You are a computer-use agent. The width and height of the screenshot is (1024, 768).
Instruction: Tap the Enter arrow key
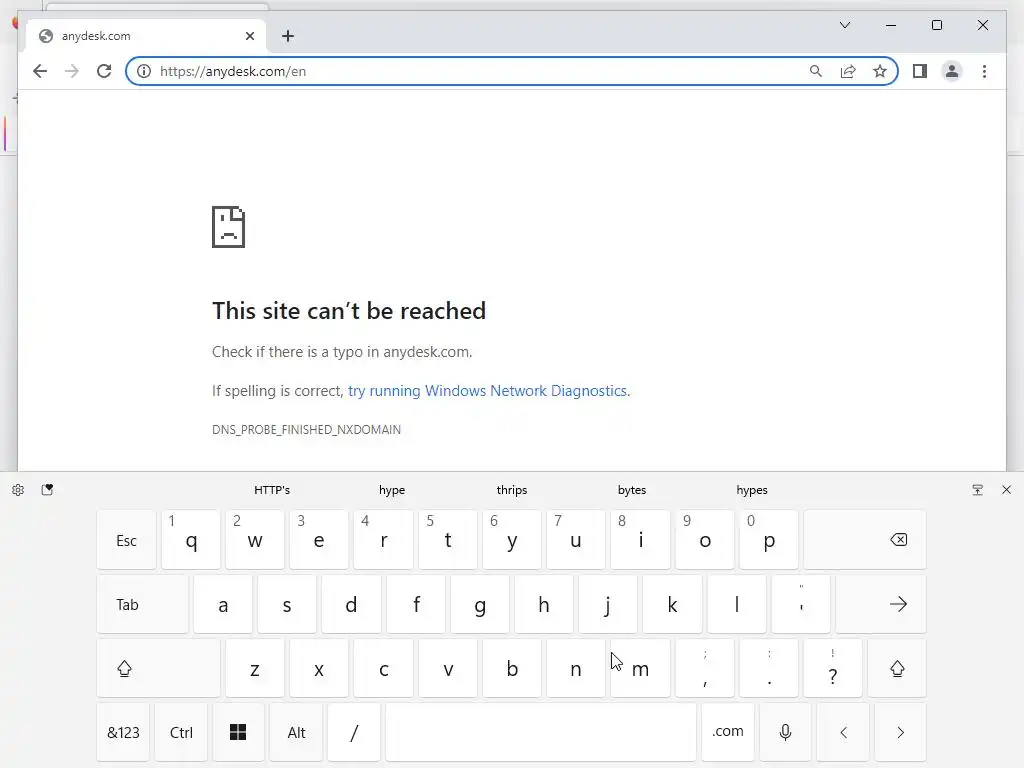coord(881,604)
